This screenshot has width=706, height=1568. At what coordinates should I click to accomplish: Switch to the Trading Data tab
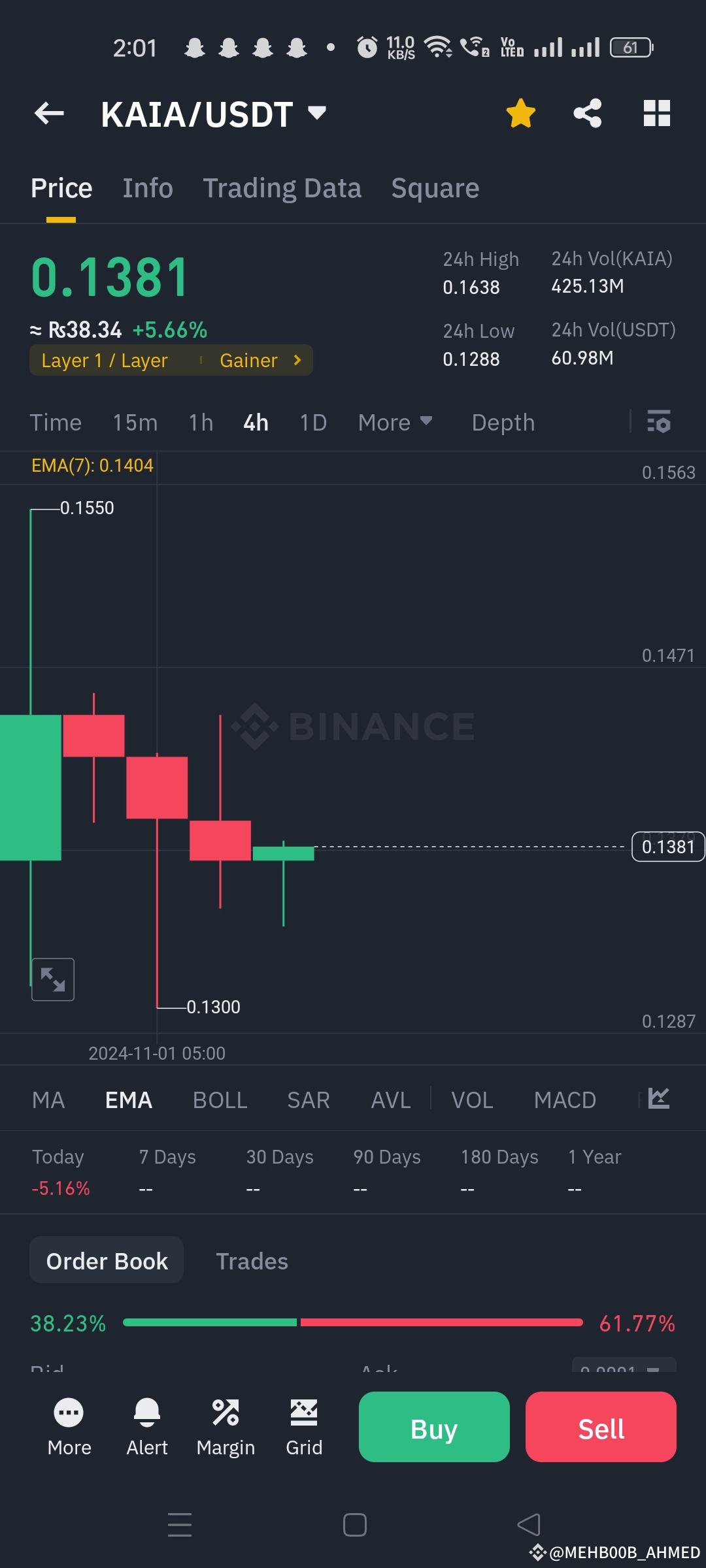click(282, 188)
